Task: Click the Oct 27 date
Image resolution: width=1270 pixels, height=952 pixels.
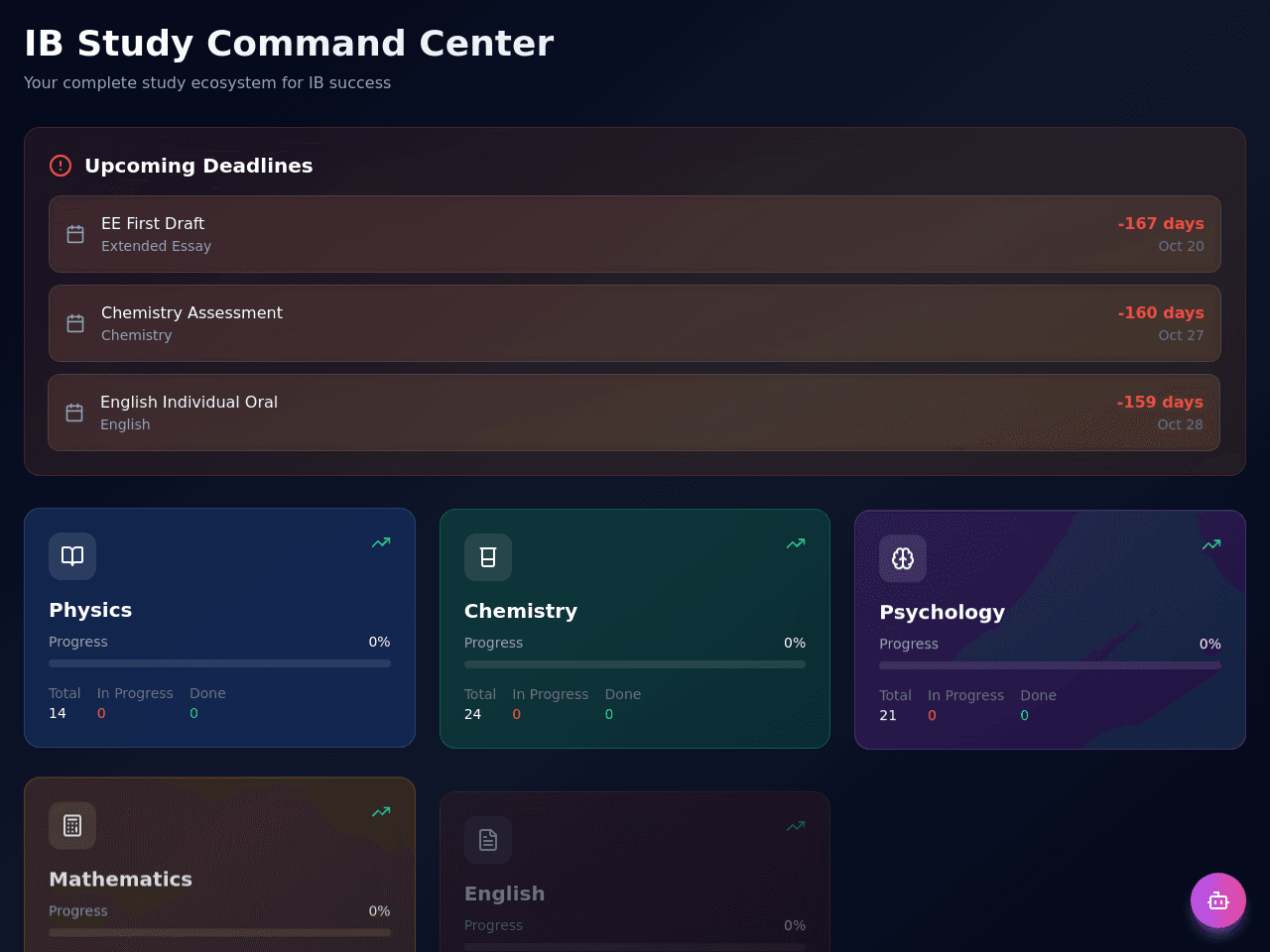Action: point(1181,335)
